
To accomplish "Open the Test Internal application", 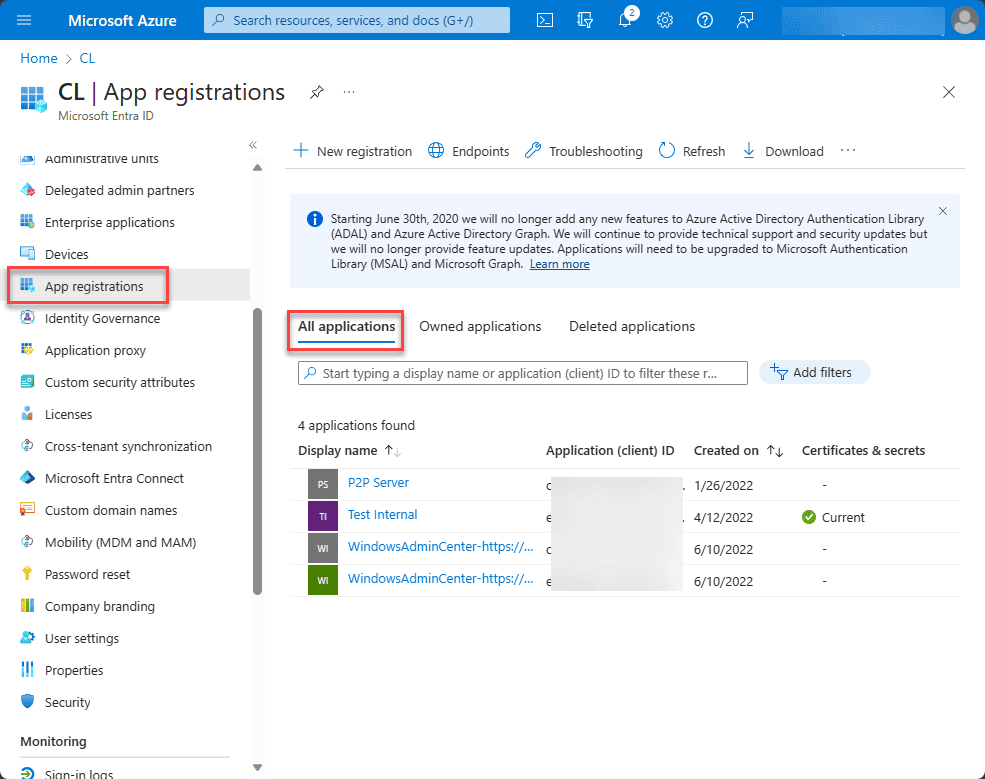I will (x=383, y=515).
